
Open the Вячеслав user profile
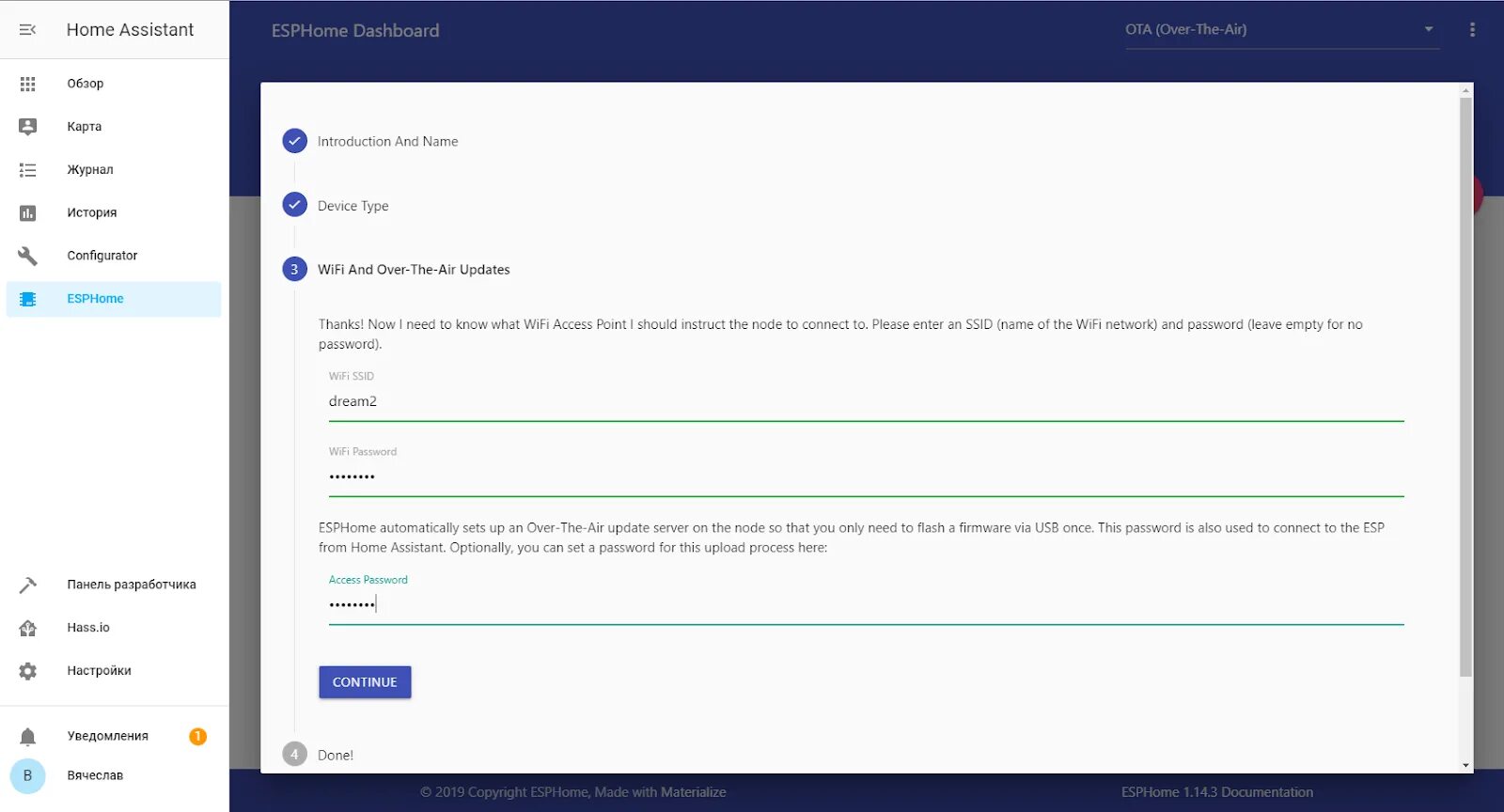114,775
